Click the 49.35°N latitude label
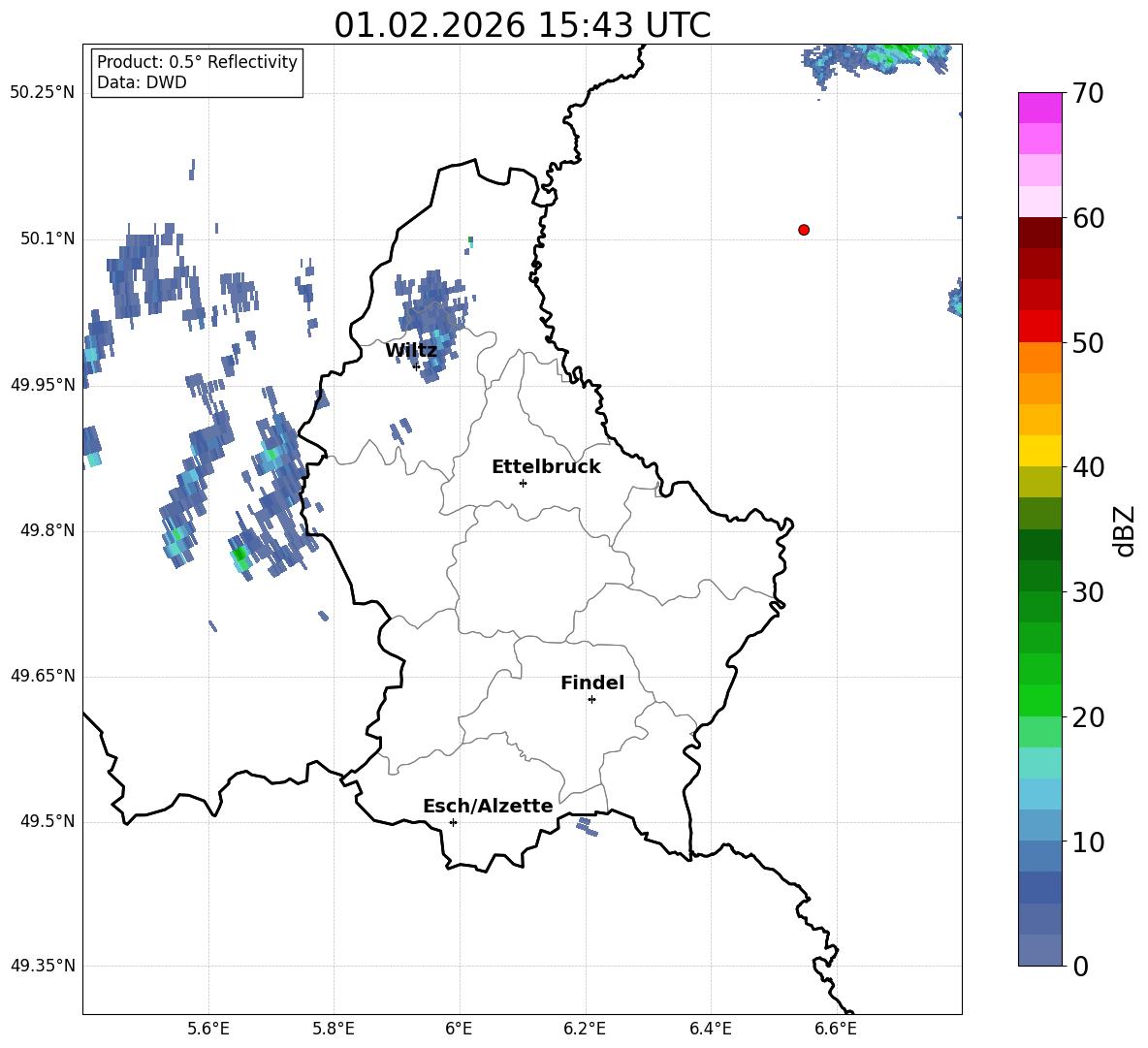 click(43, 966)
